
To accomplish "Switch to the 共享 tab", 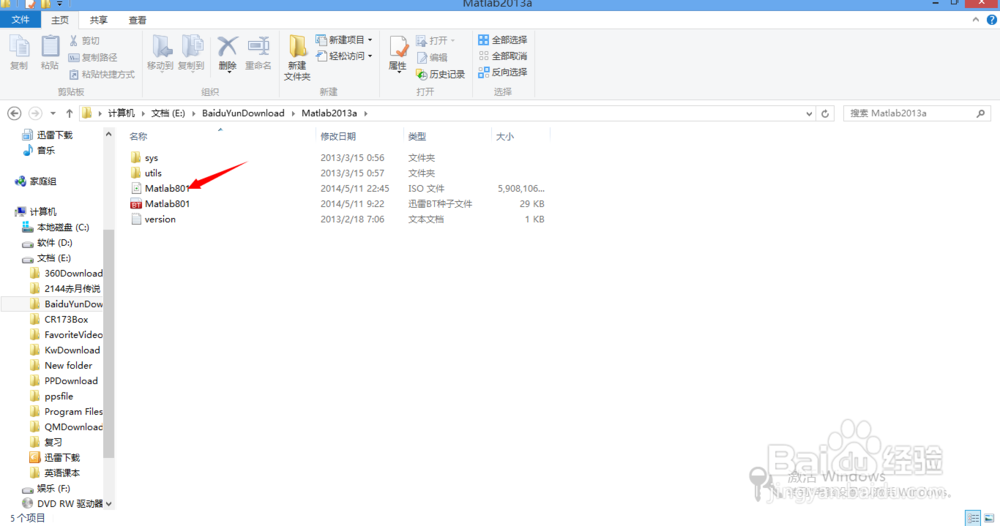I will (x=98, y=20).
